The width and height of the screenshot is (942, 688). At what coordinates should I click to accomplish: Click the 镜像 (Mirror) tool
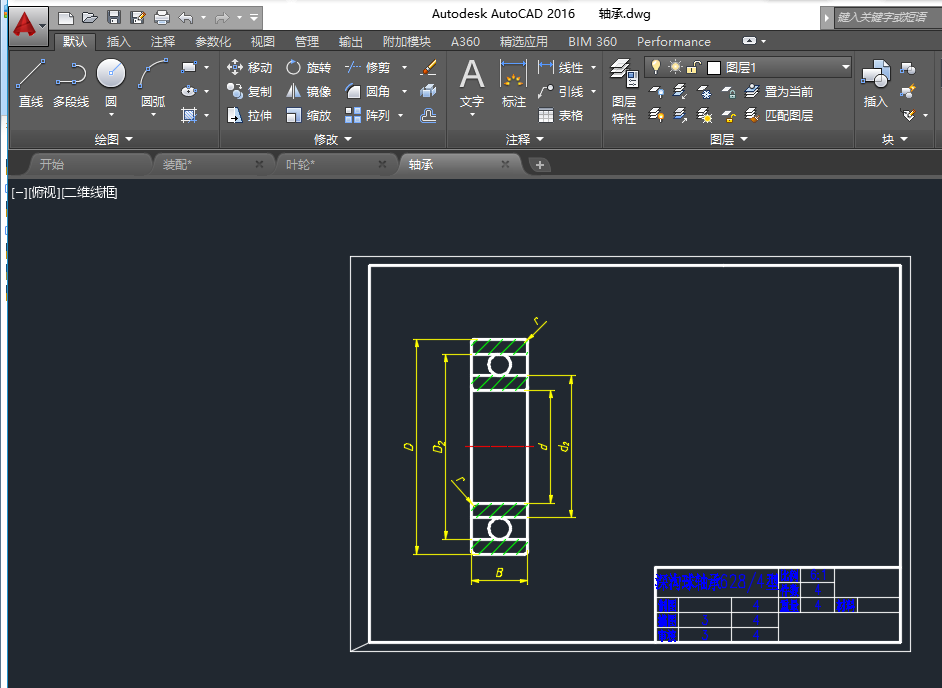pyautogui.click(x=309, y=91)
